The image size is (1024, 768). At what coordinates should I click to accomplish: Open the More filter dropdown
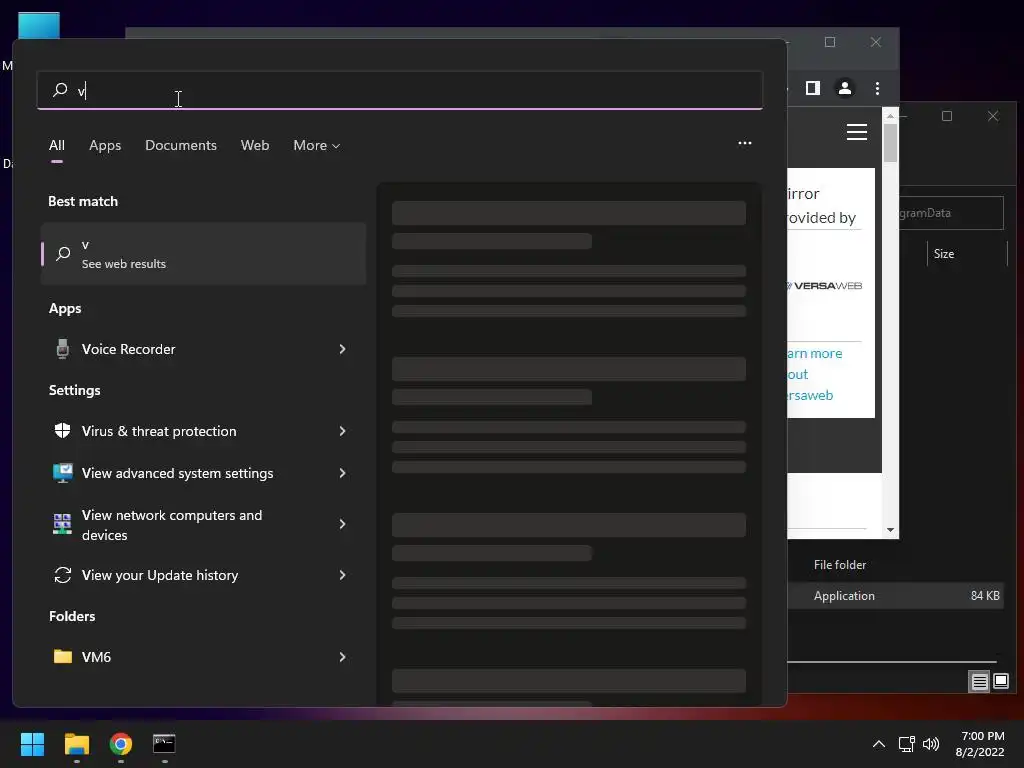click(317, 145)
